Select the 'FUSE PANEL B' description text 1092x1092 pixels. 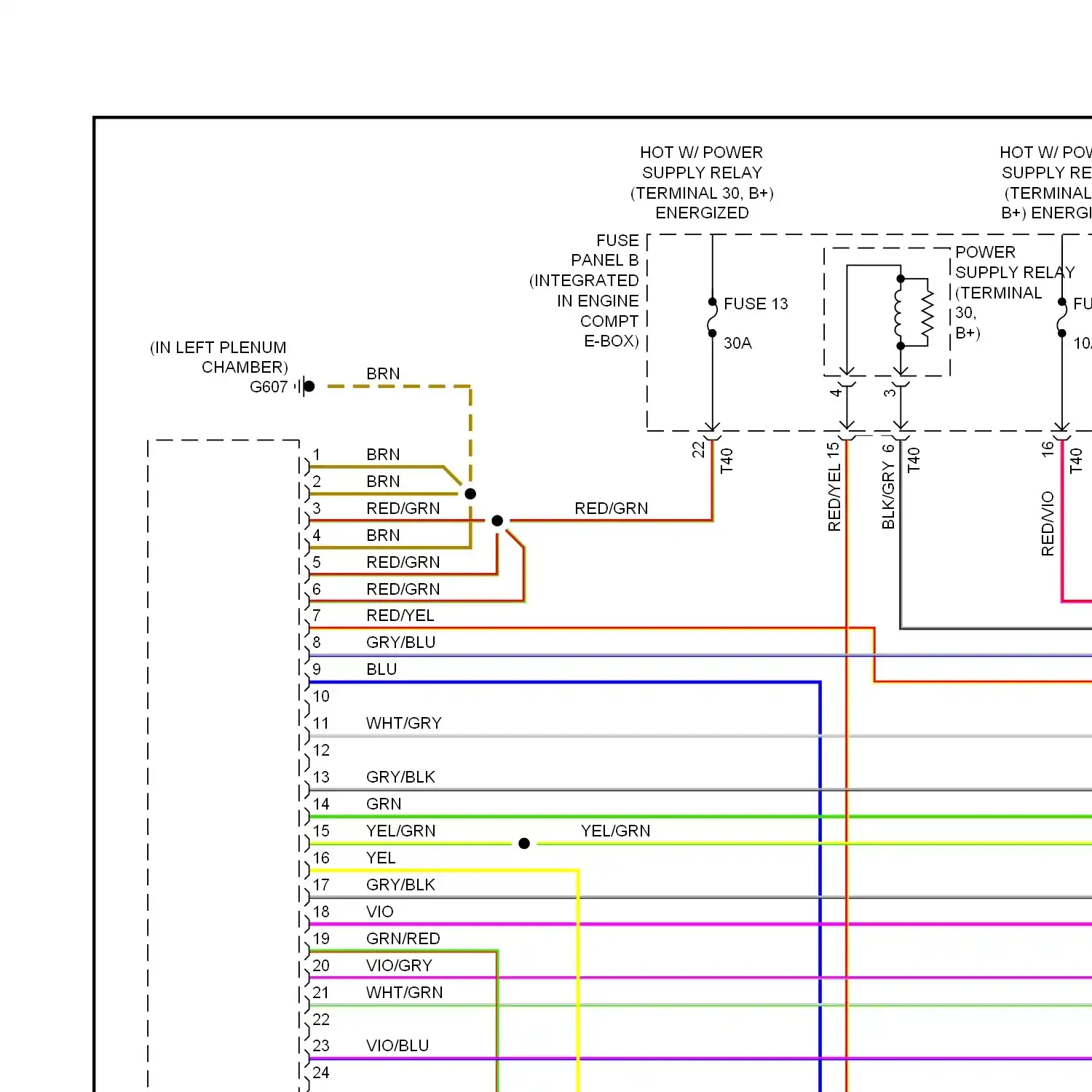point(584,290)
